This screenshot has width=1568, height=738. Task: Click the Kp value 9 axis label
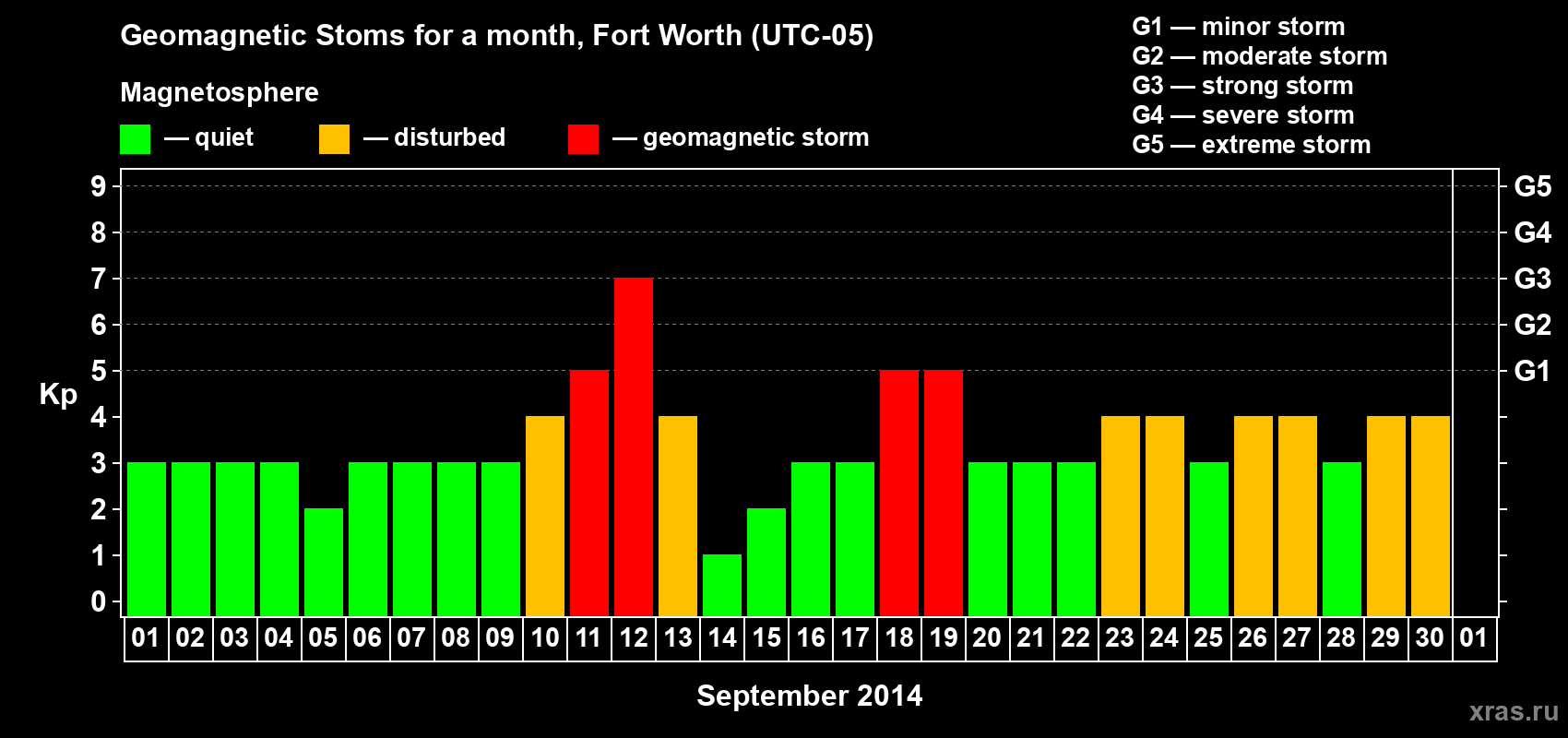[x=99, y=186]
